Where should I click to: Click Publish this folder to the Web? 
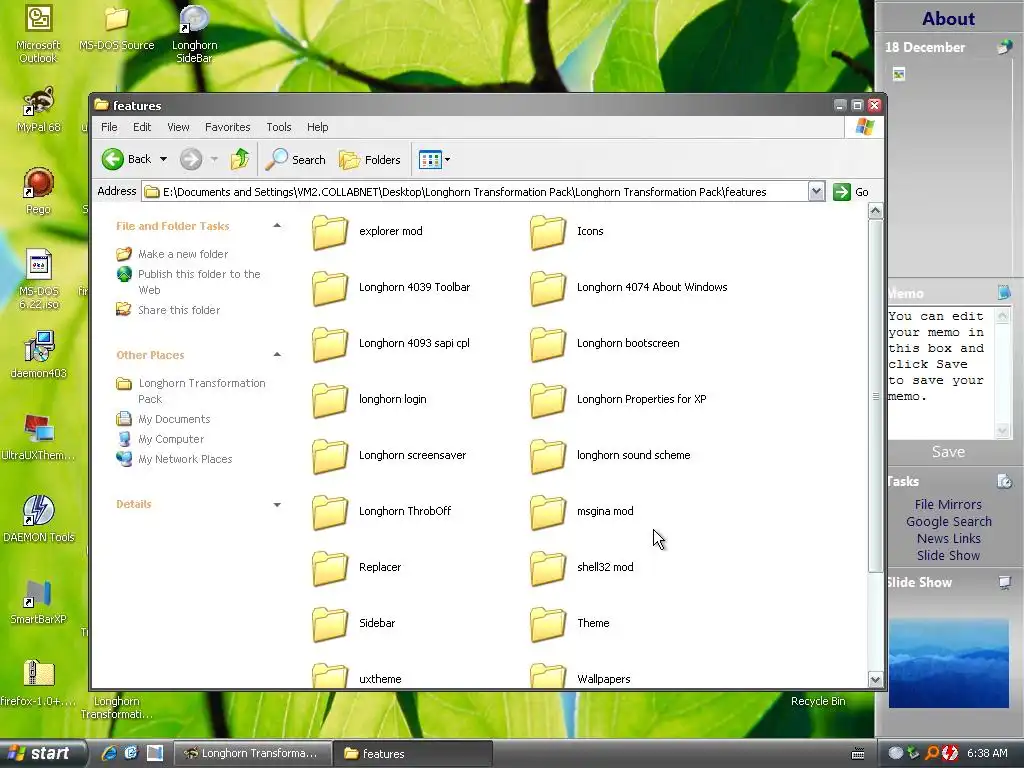tap(199, 281)
